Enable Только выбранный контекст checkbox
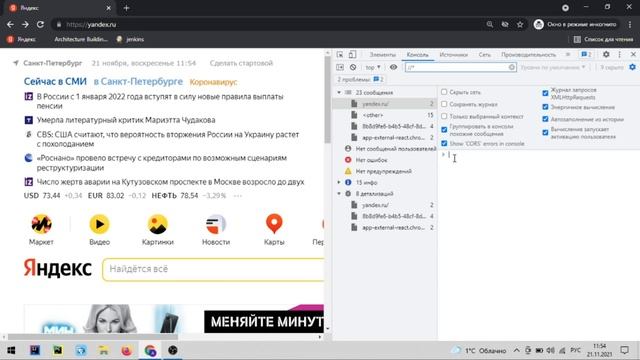 pyautogui.click(x=444, y=116)
